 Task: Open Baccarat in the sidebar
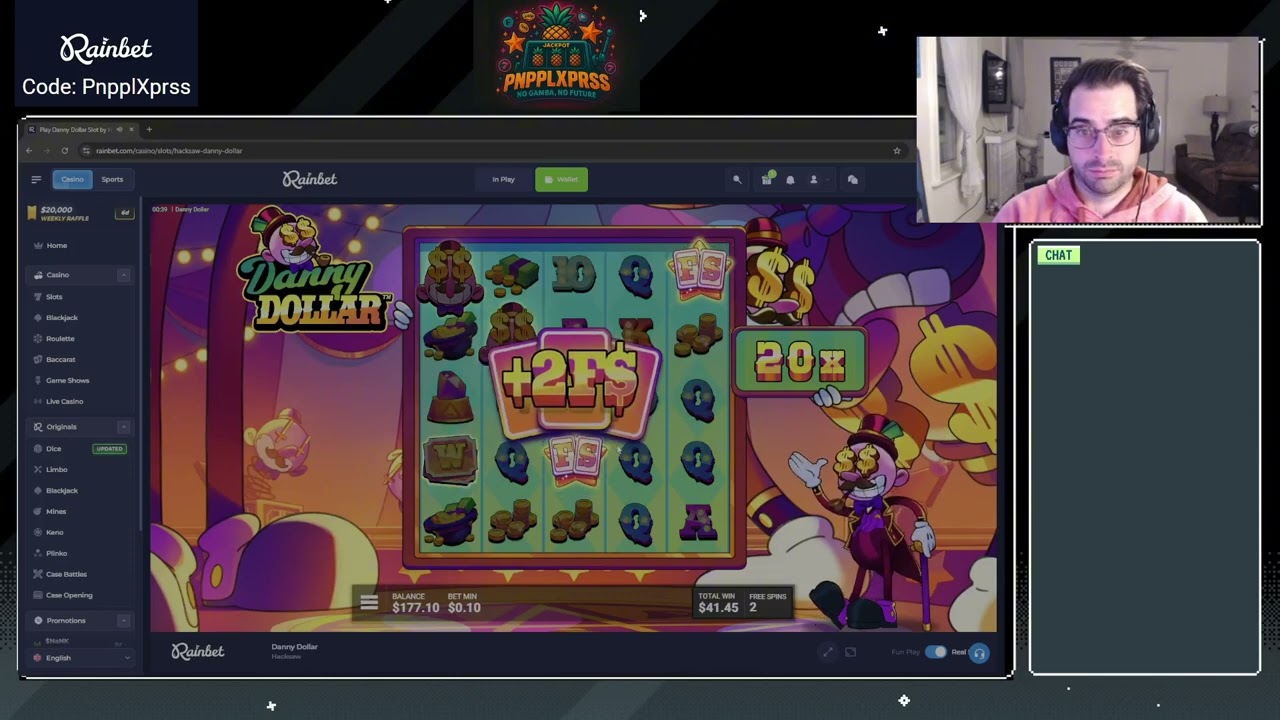pyautogui.click(x=60, y=360)
